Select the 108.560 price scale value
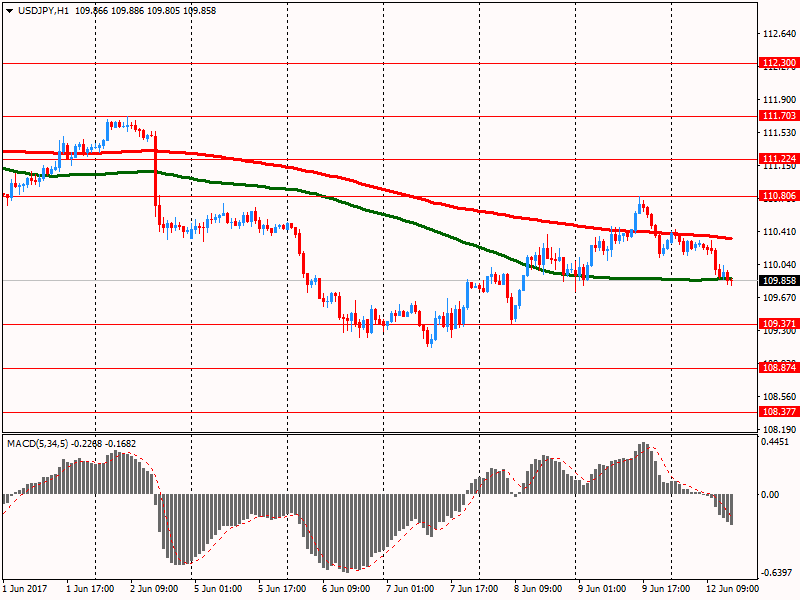This screenshot has width=800, height=600. click(x=779, y=396)
